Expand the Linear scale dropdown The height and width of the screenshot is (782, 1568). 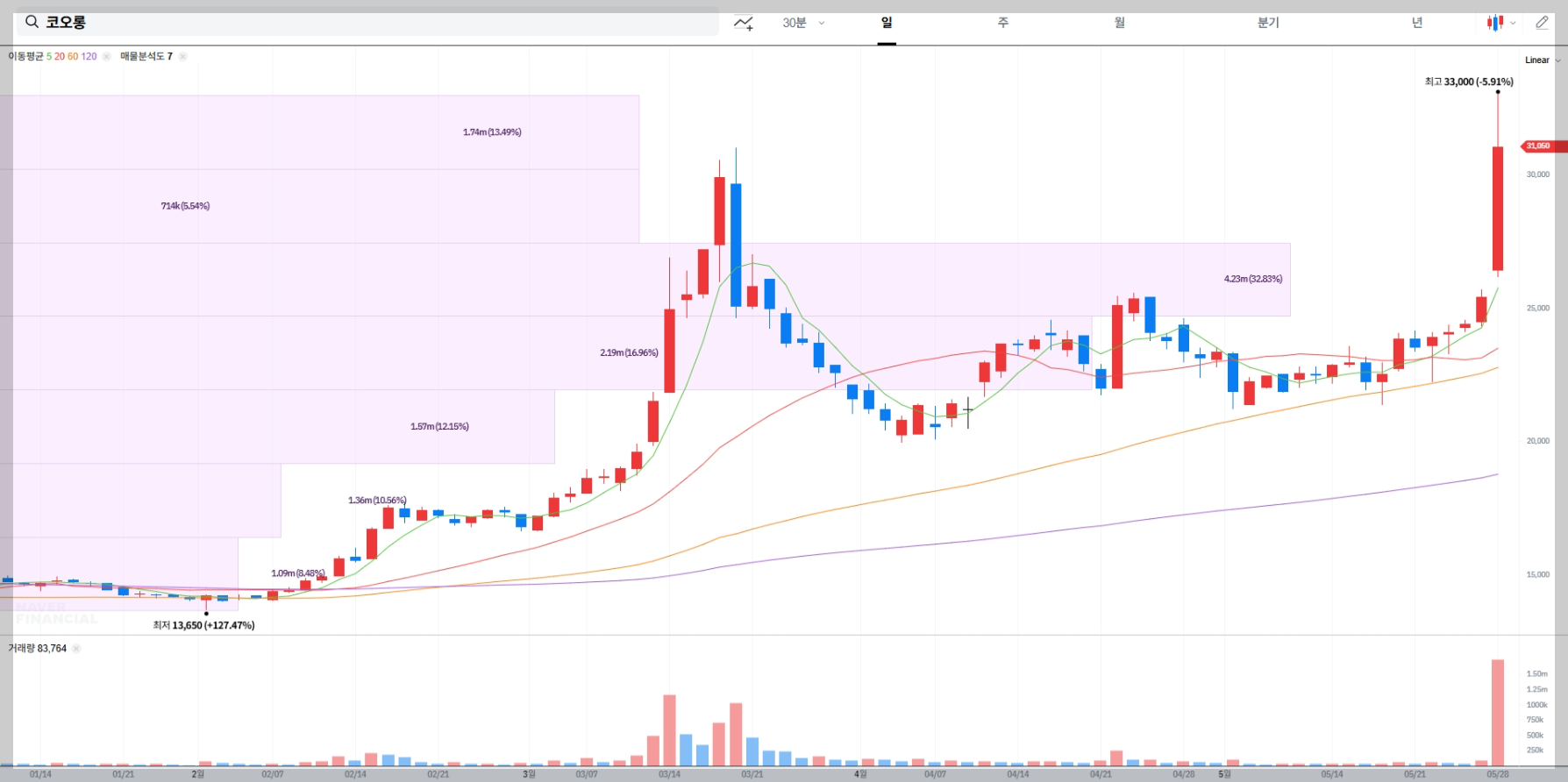1543,60
